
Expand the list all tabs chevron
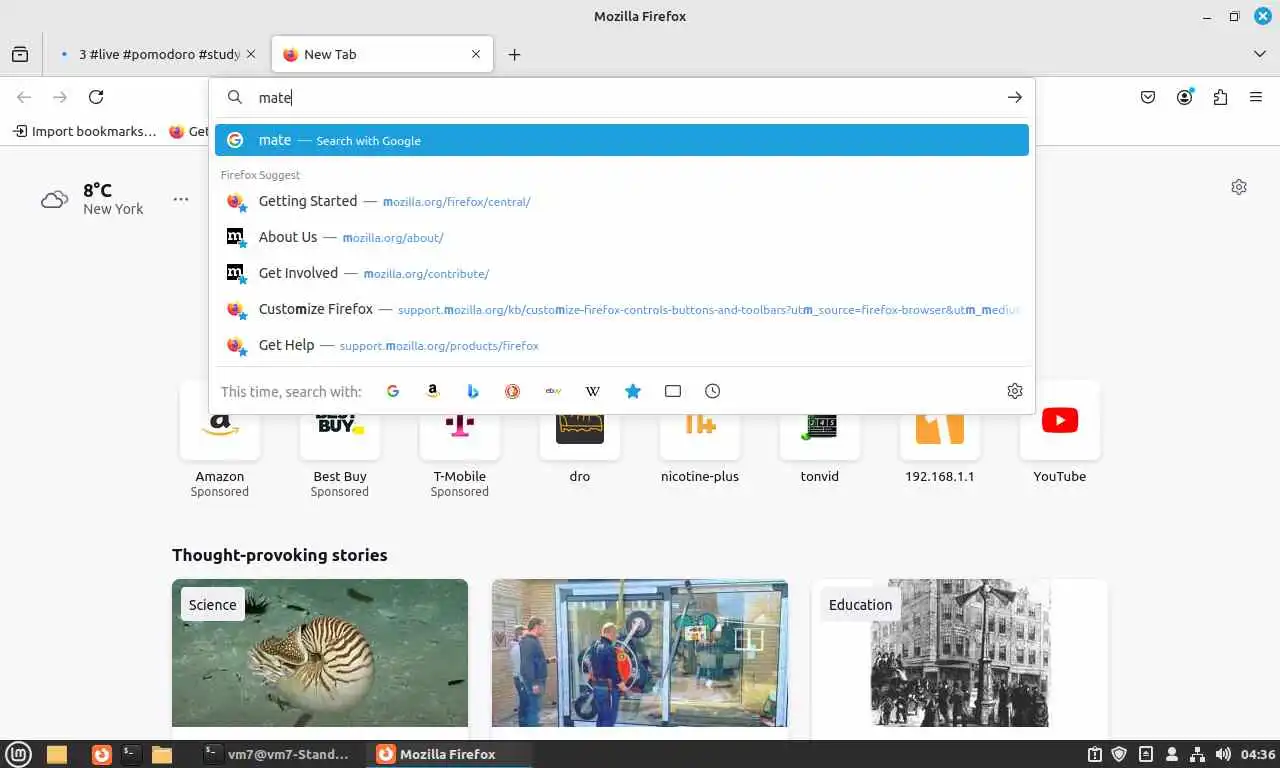[x=1260, y=54]
